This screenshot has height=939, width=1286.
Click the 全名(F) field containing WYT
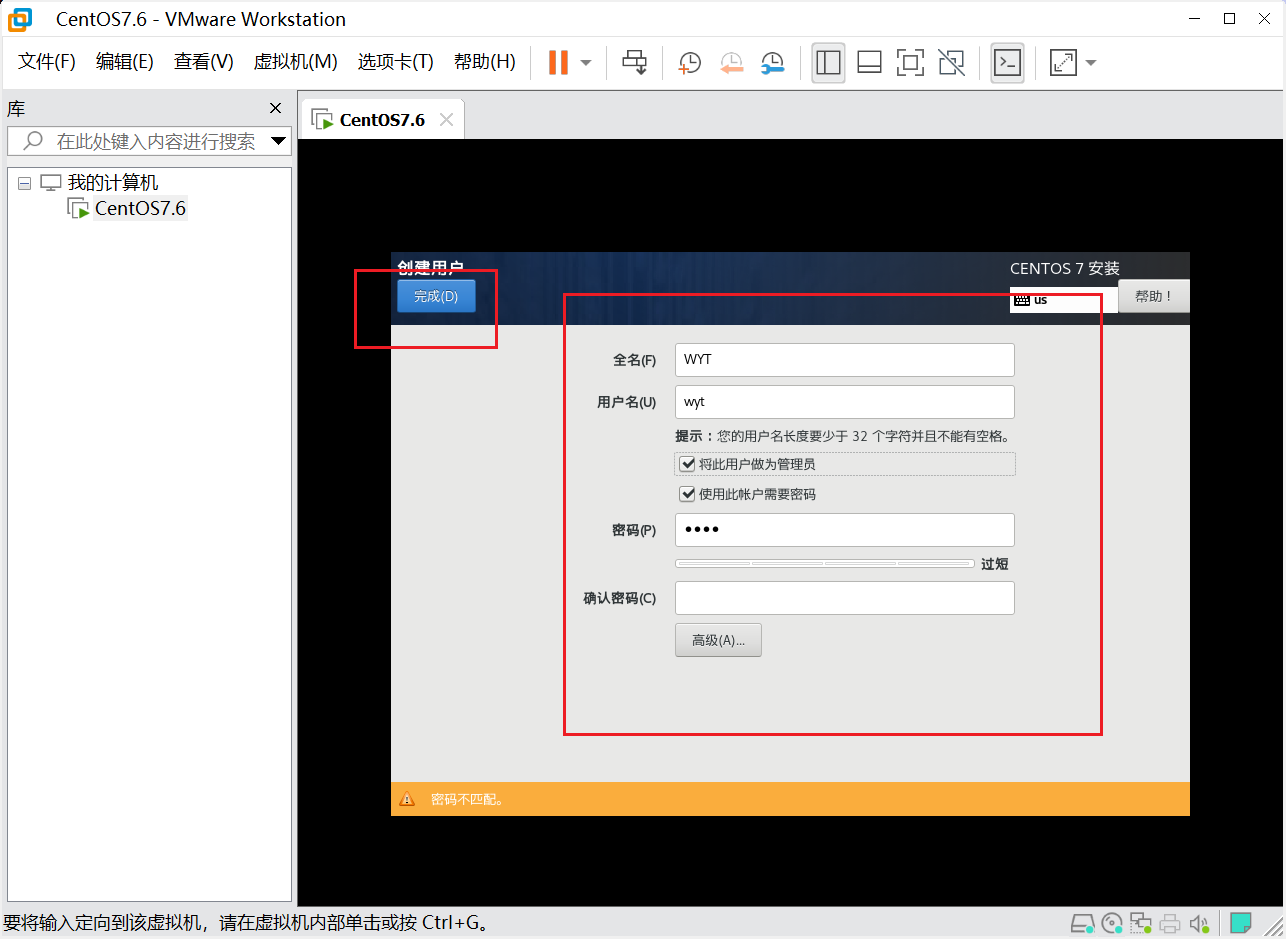pos(845,360)
